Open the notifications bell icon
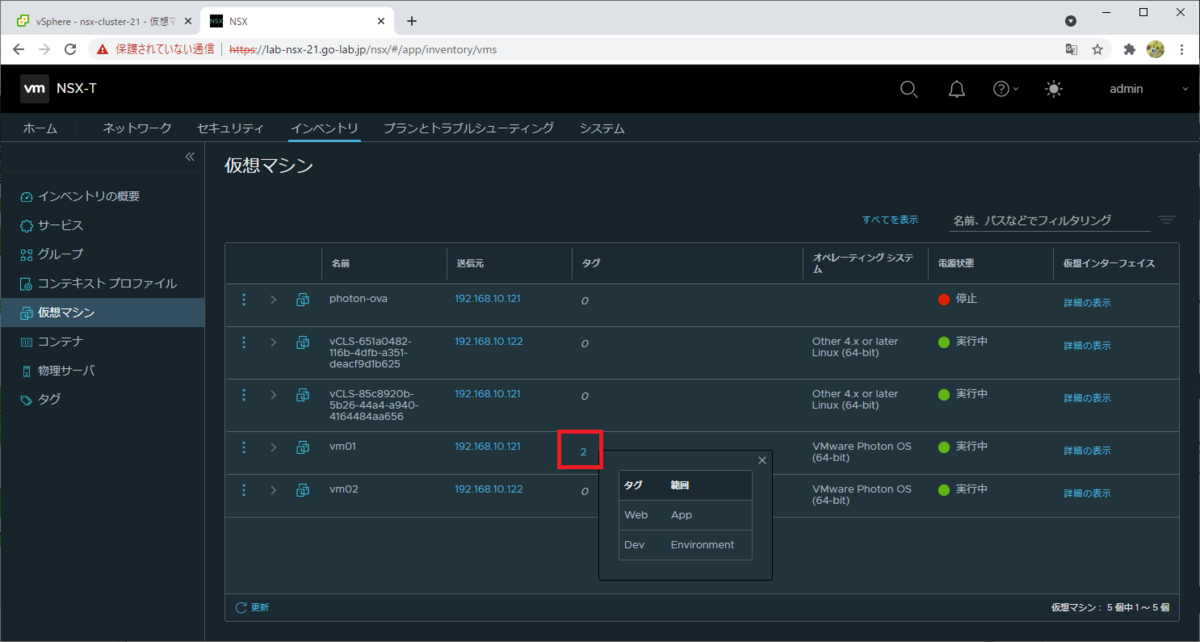This screenshot has height=642, width=1200. click(x=957, y=89)
